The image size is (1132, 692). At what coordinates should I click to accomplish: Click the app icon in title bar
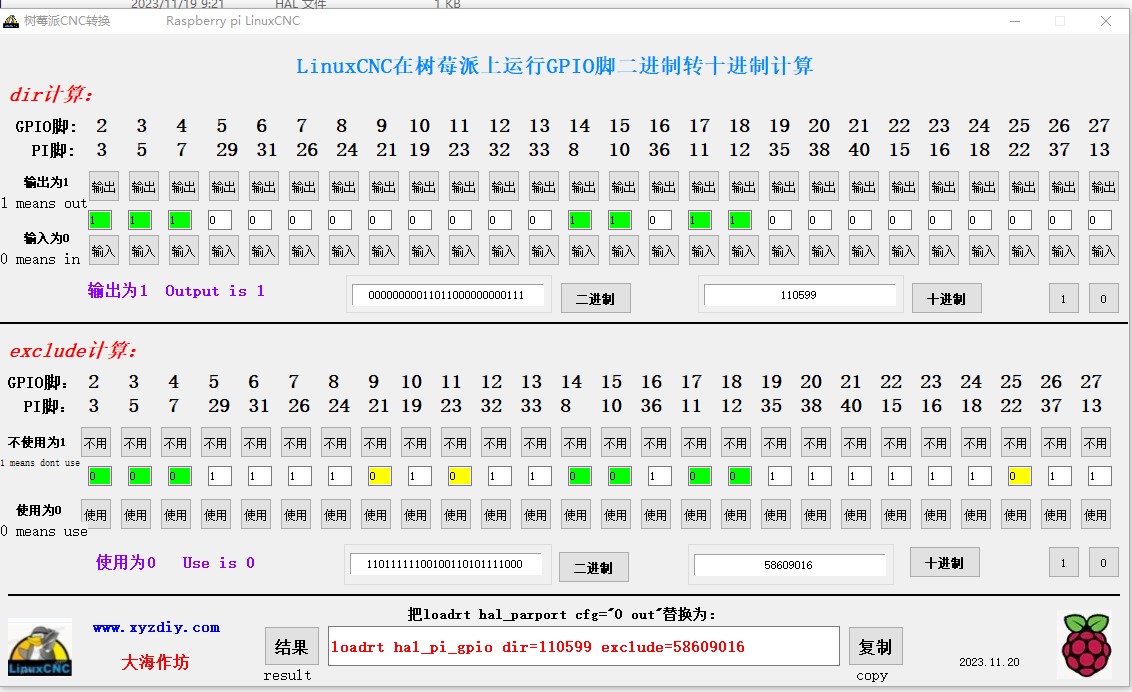(x=11, y=21)
